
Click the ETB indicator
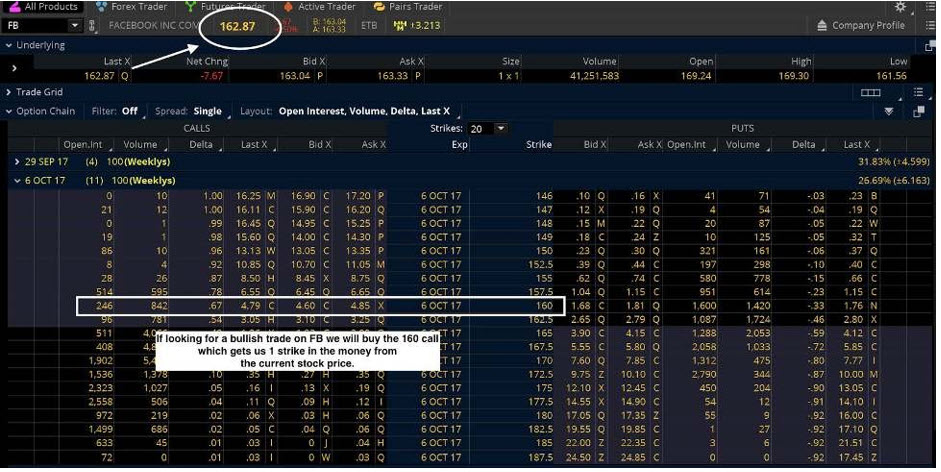369,25
